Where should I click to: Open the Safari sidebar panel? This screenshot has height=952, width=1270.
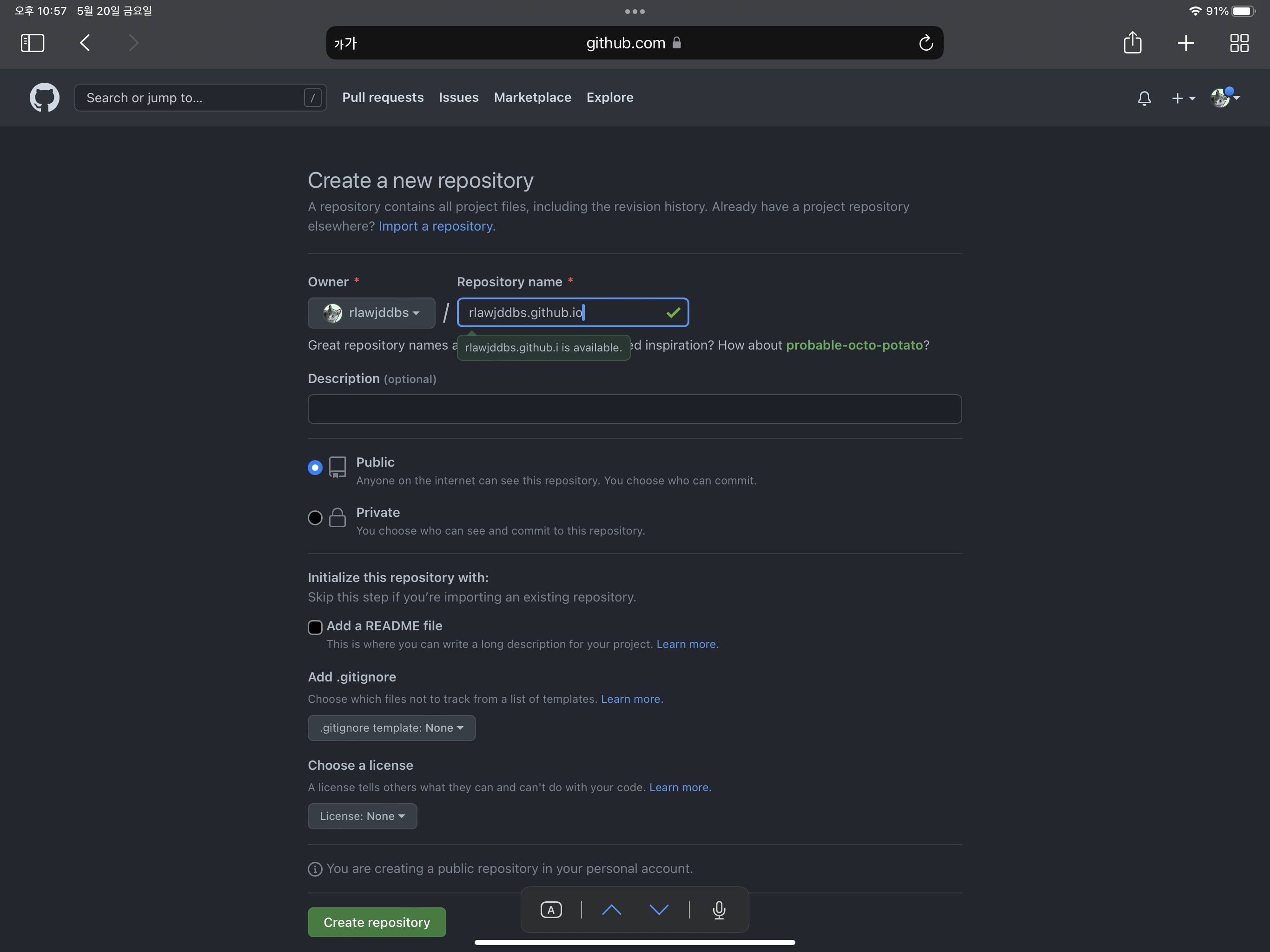coord(33,42)
